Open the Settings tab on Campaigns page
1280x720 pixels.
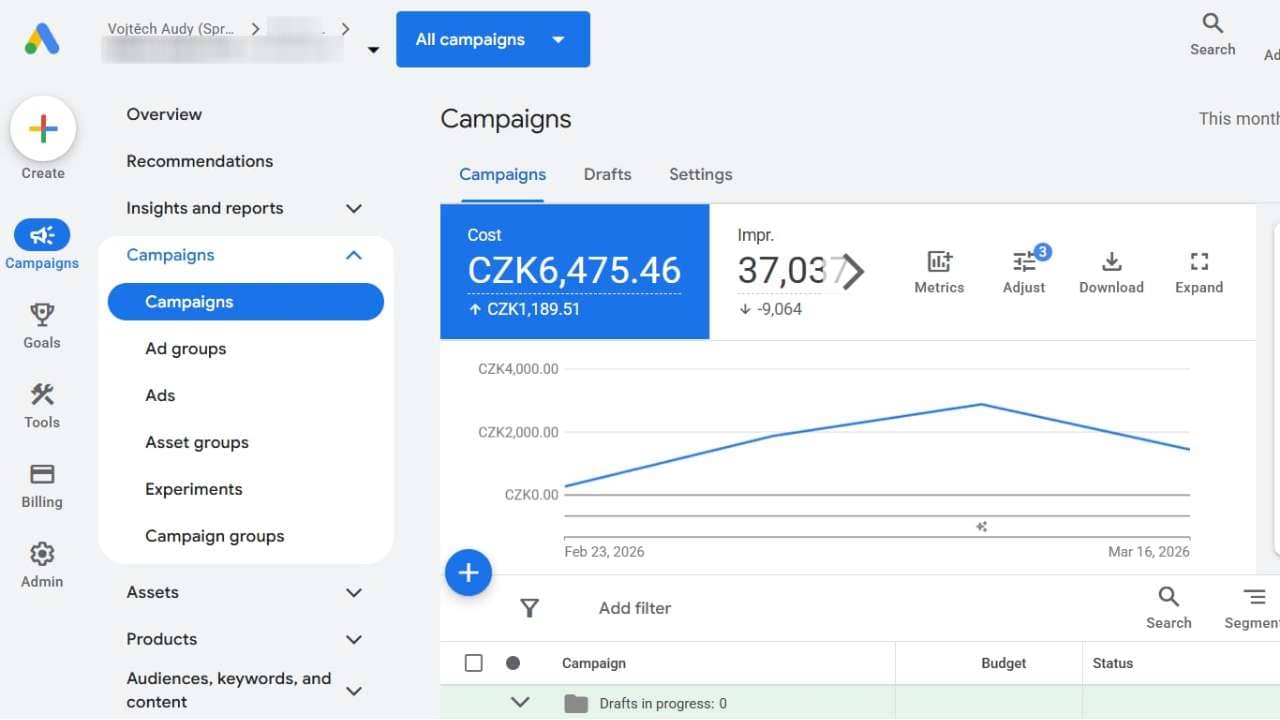700,174
